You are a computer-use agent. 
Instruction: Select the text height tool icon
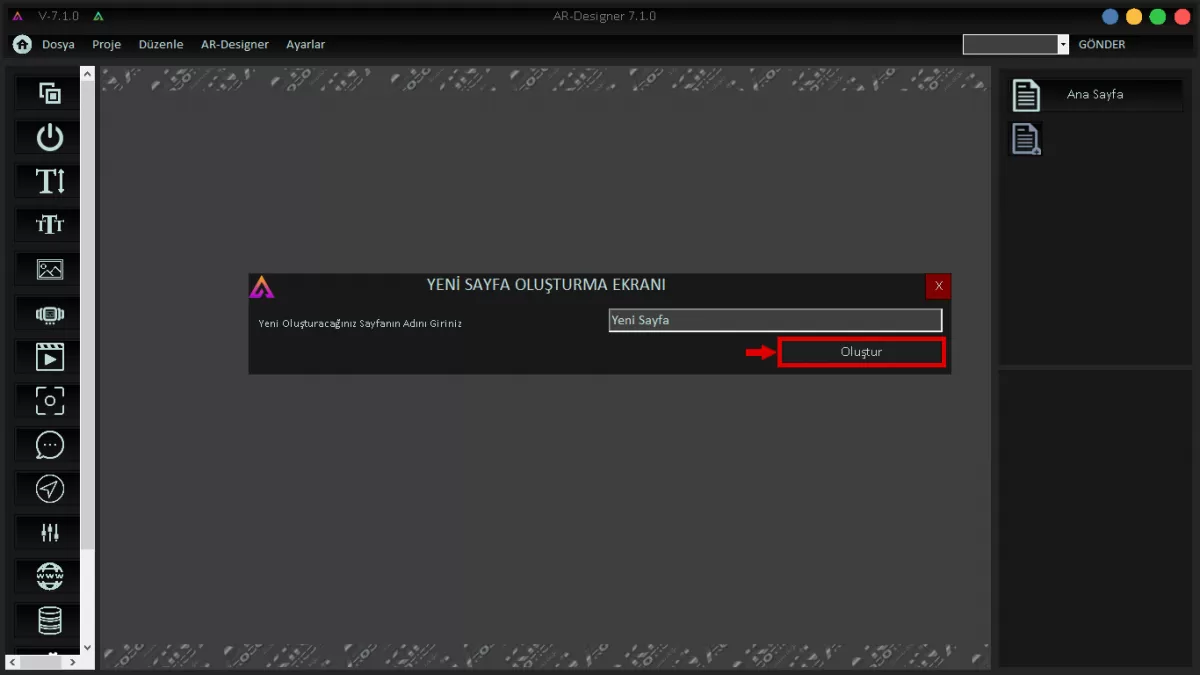point(49,182)
